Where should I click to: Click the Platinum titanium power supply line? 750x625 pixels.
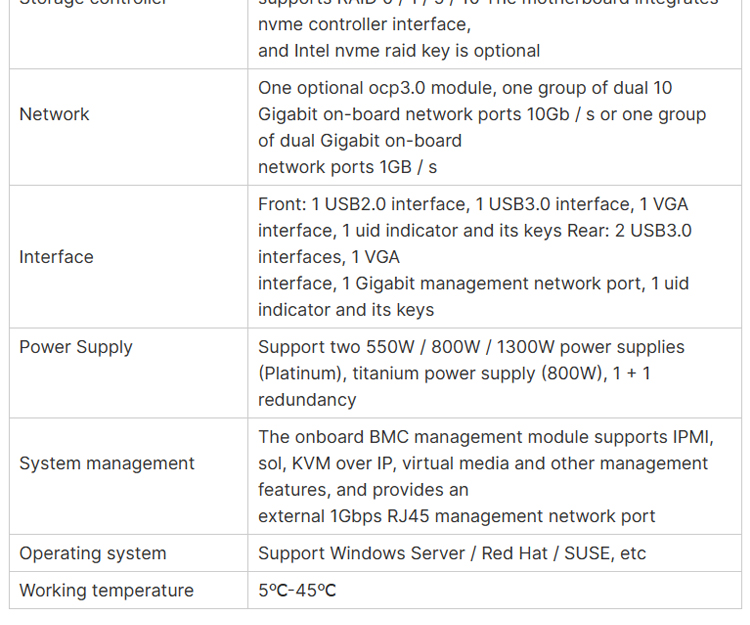[x=454, y=373]
